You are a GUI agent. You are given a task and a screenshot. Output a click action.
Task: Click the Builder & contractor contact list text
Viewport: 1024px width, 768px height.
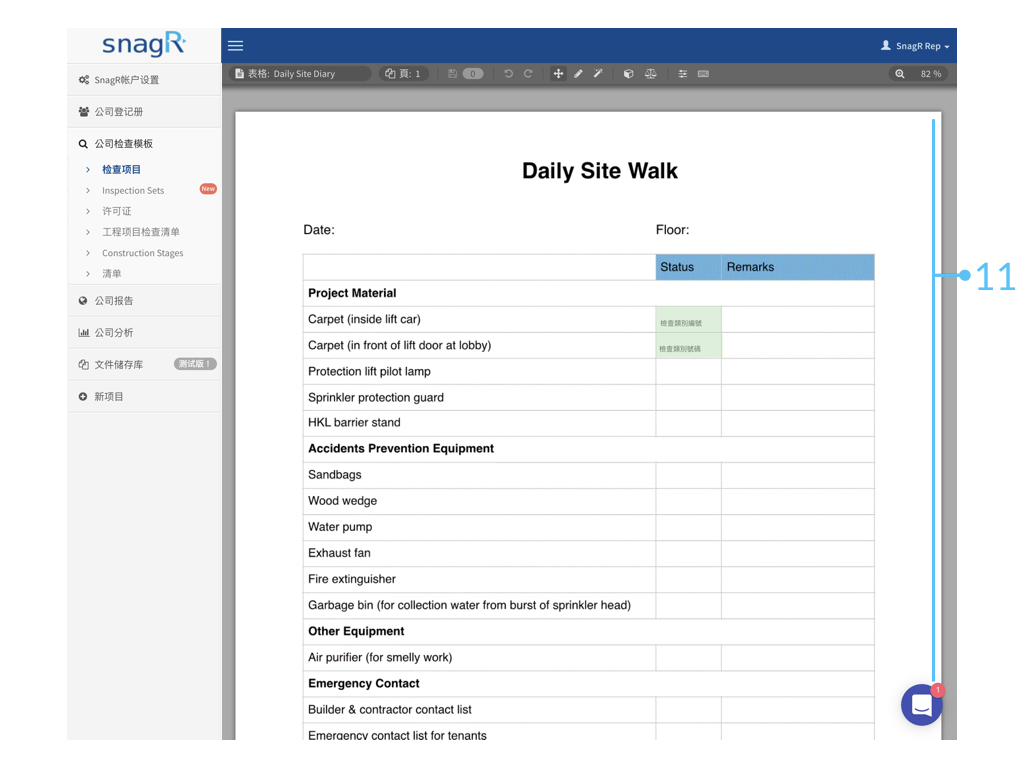coord(390,710)
